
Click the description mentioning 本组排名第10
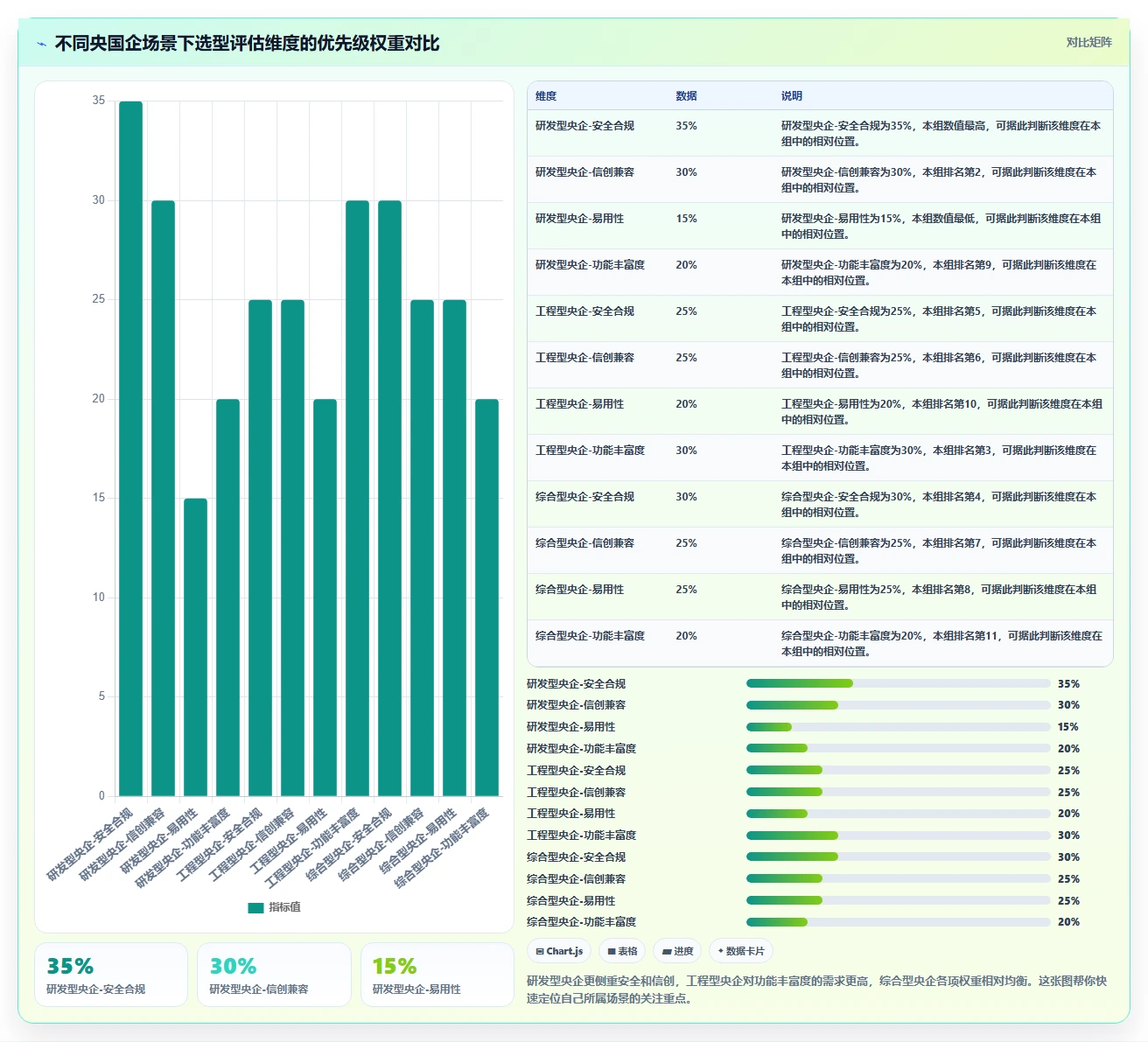tap(941, 412)
